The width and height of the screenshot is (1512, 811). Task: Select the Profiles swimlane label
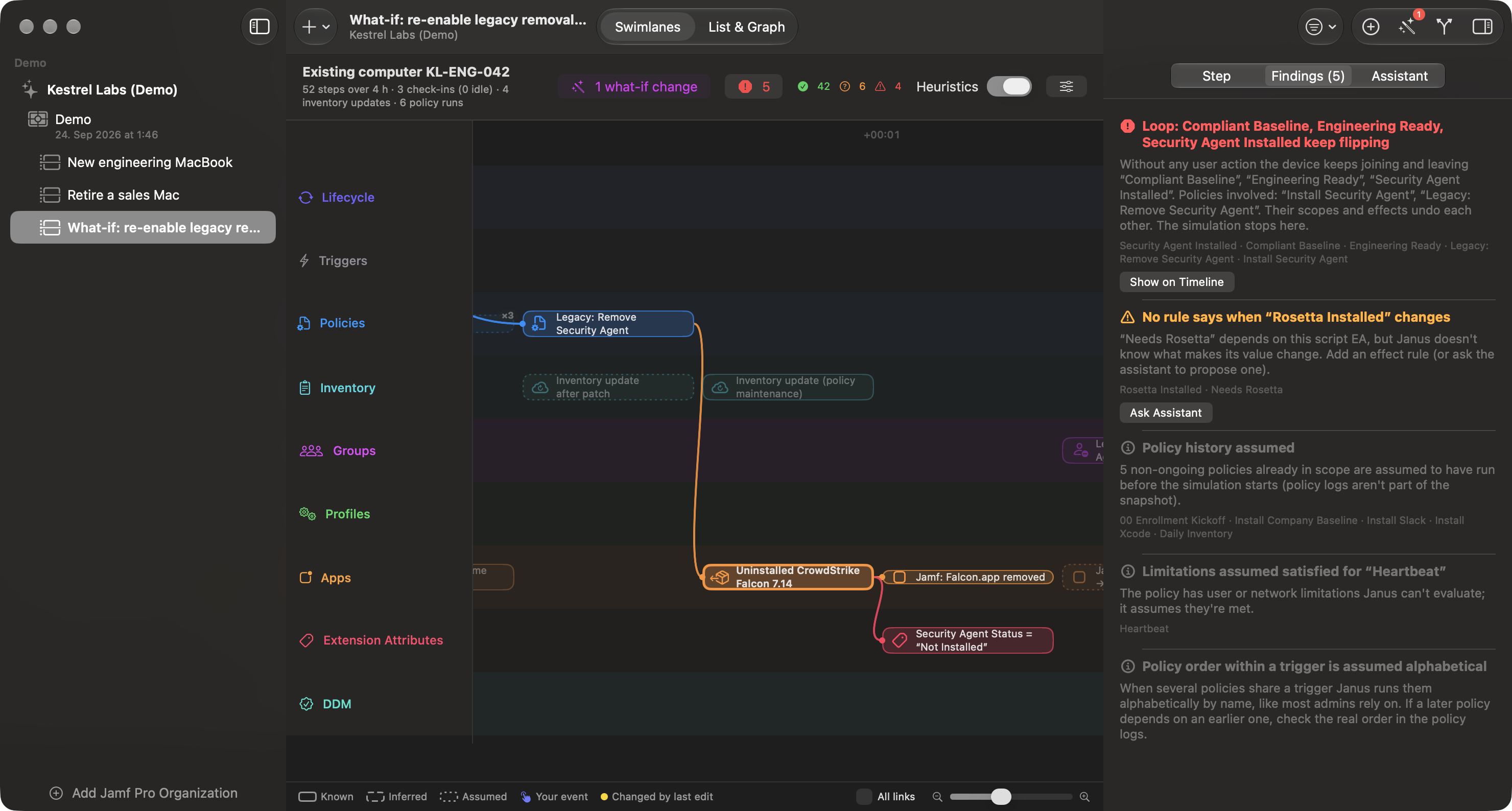tap(335, 514)
